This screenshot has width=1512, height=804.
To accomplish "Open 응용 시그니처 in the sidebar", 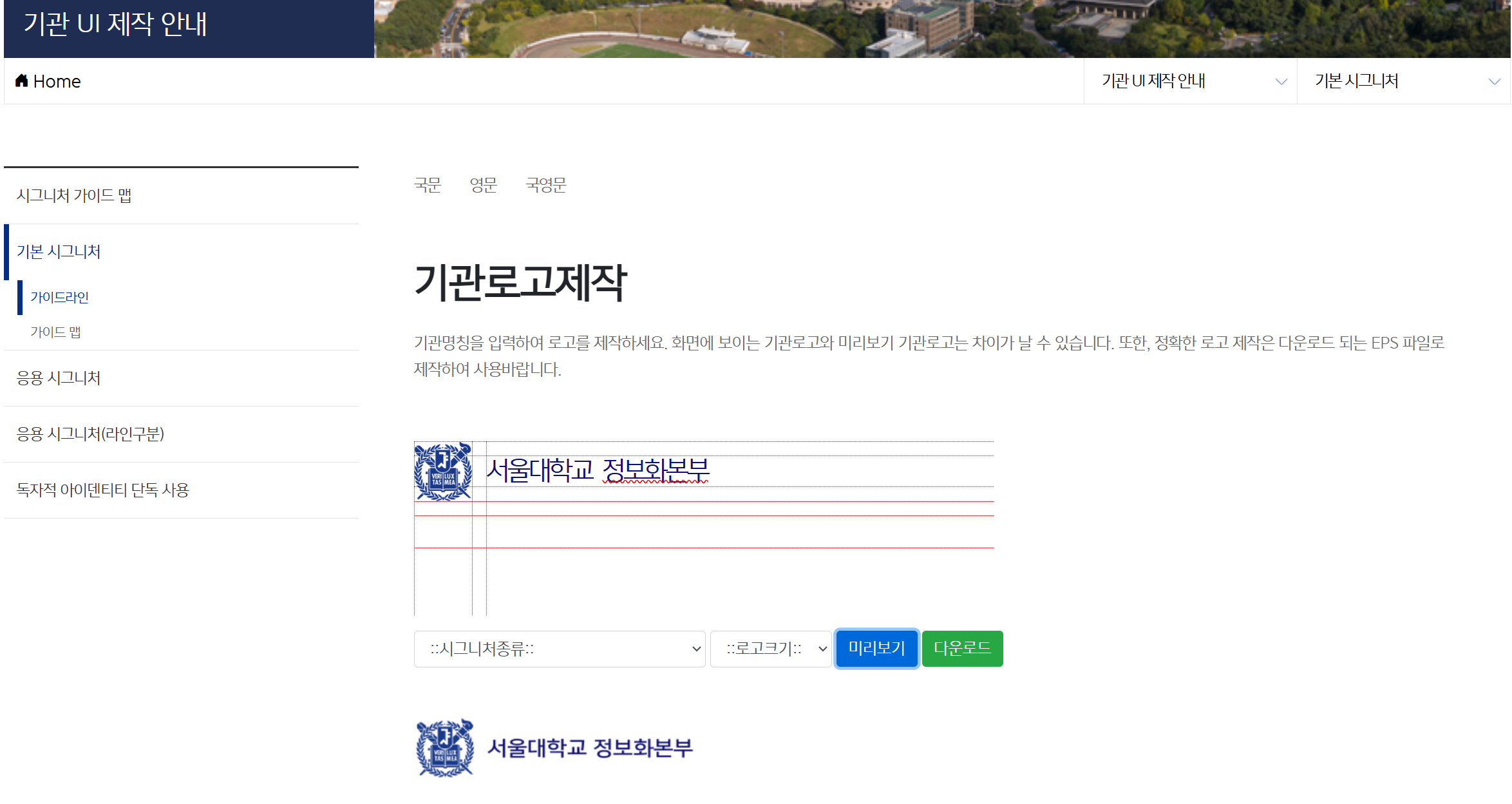I will [x=181, y=378].
